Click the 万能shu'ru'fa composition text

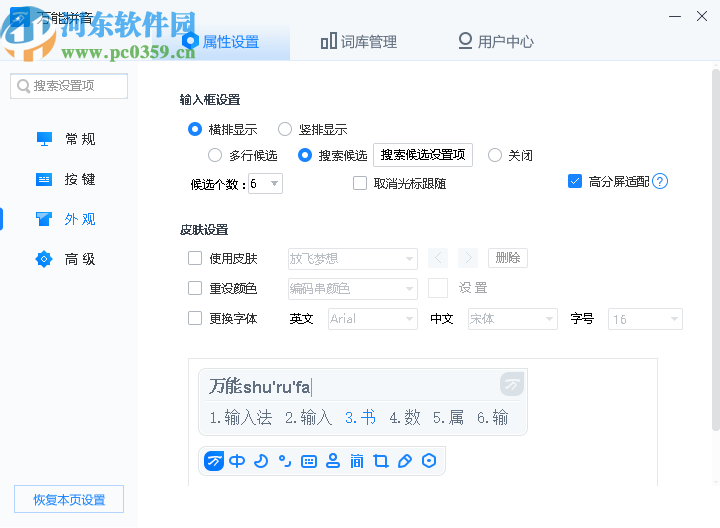click(260, 387)
